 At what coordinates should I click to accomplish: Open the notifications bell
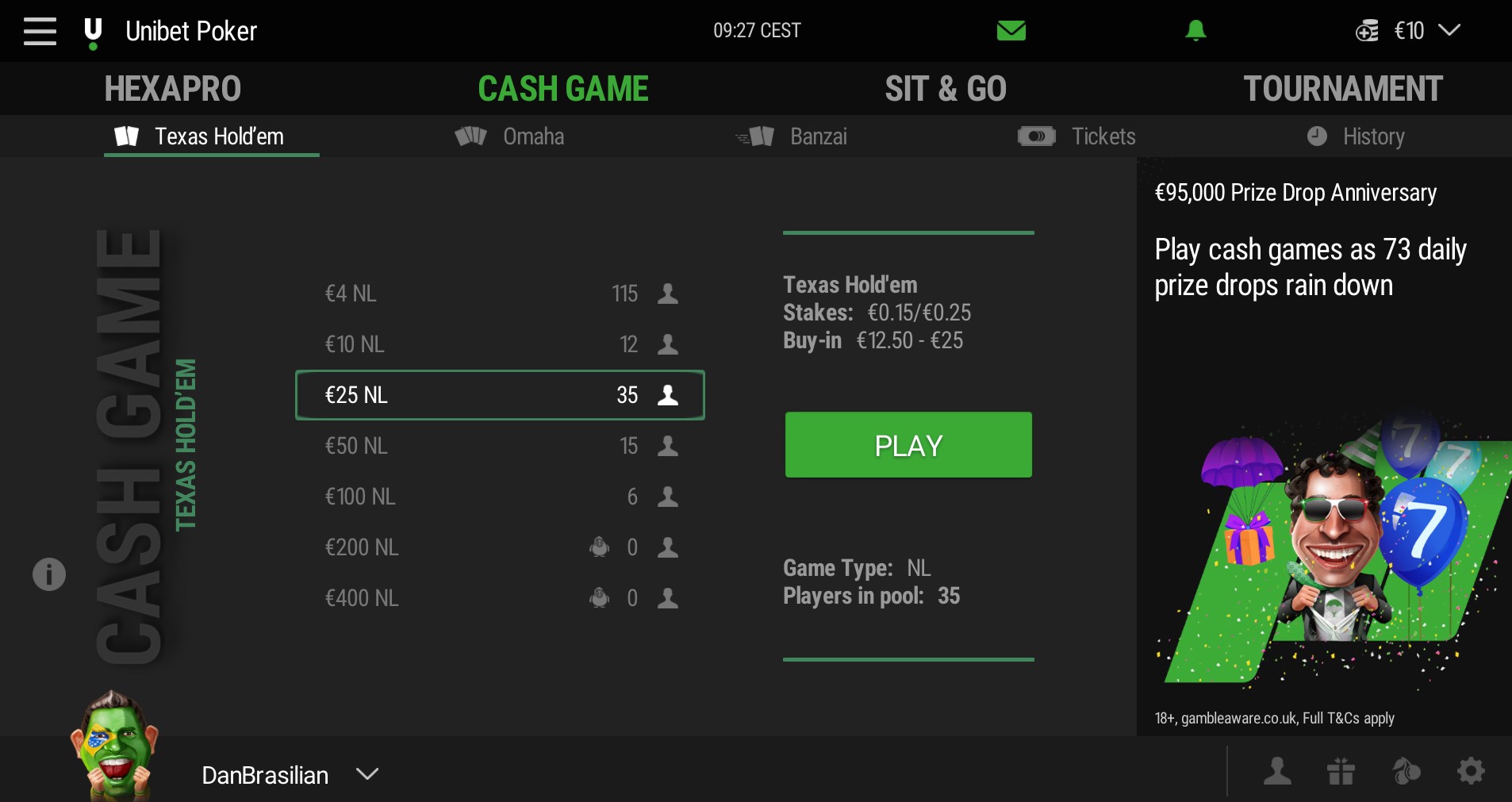1195,31
